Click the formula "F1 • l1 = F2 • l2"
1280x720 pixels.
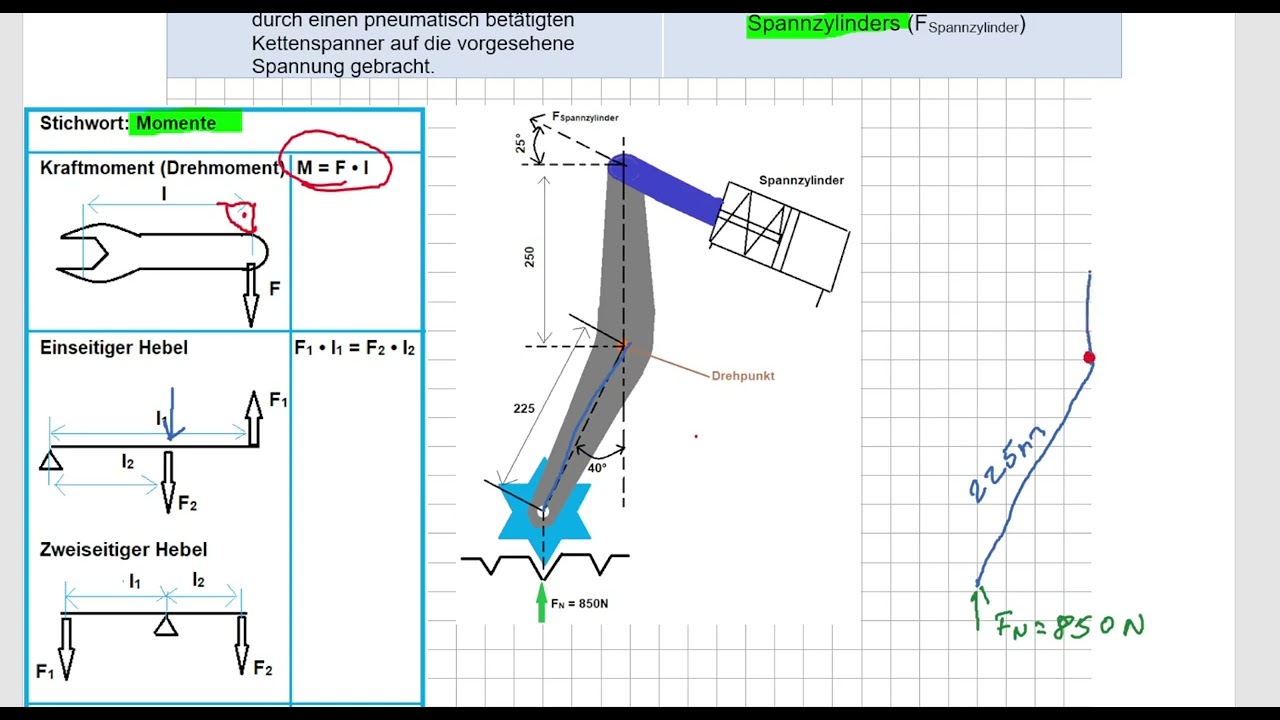(x=355, y=349)
